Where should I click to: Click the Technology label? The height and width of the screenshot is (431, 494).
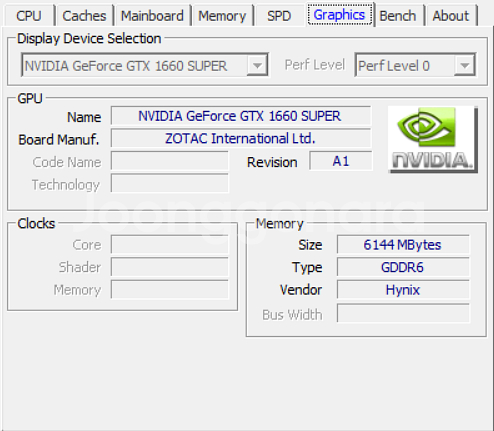pyautogui.click(x=66, y=185)
